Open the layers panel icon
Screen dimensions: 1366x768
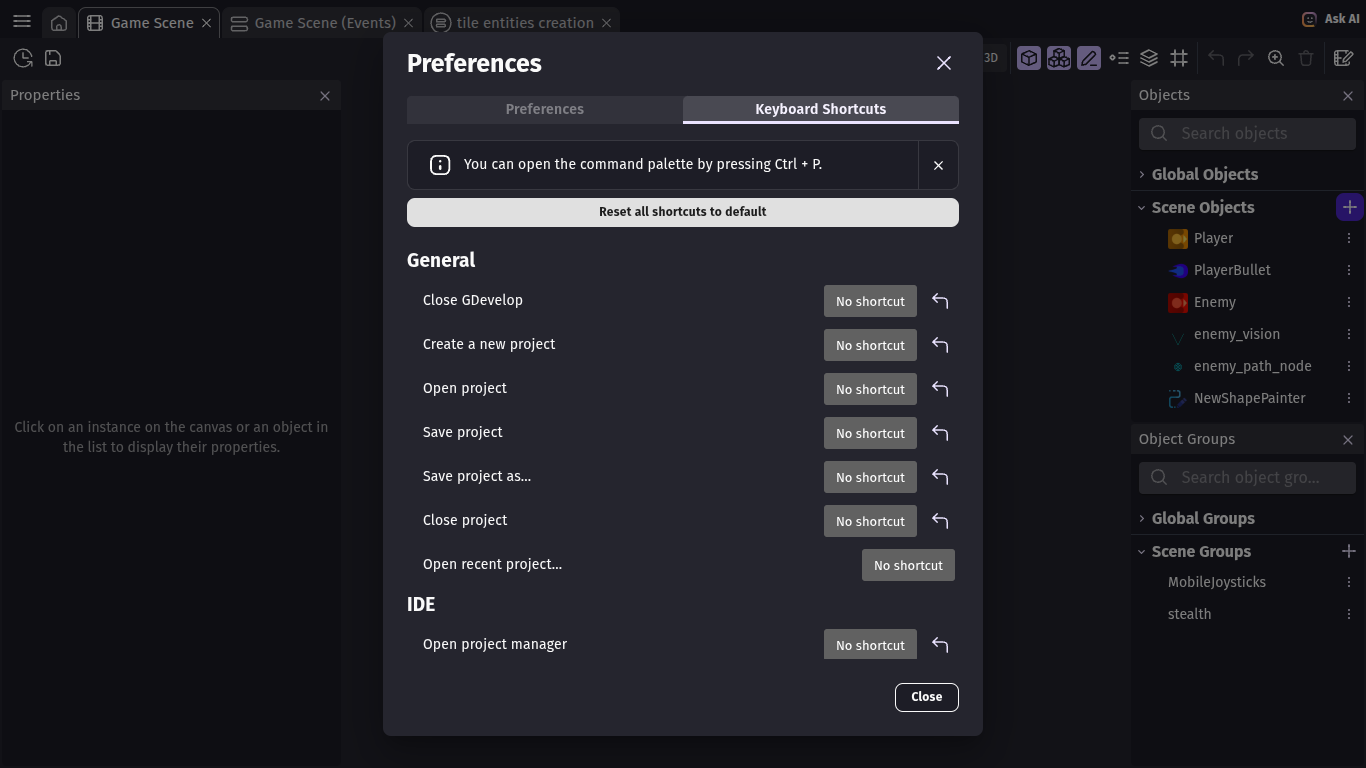point(1149,58)
